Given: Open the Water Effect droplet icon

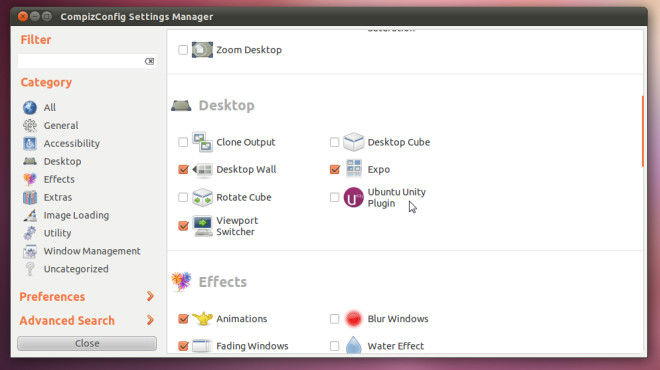Looking at the screenshot, I should tap(354, 345).
